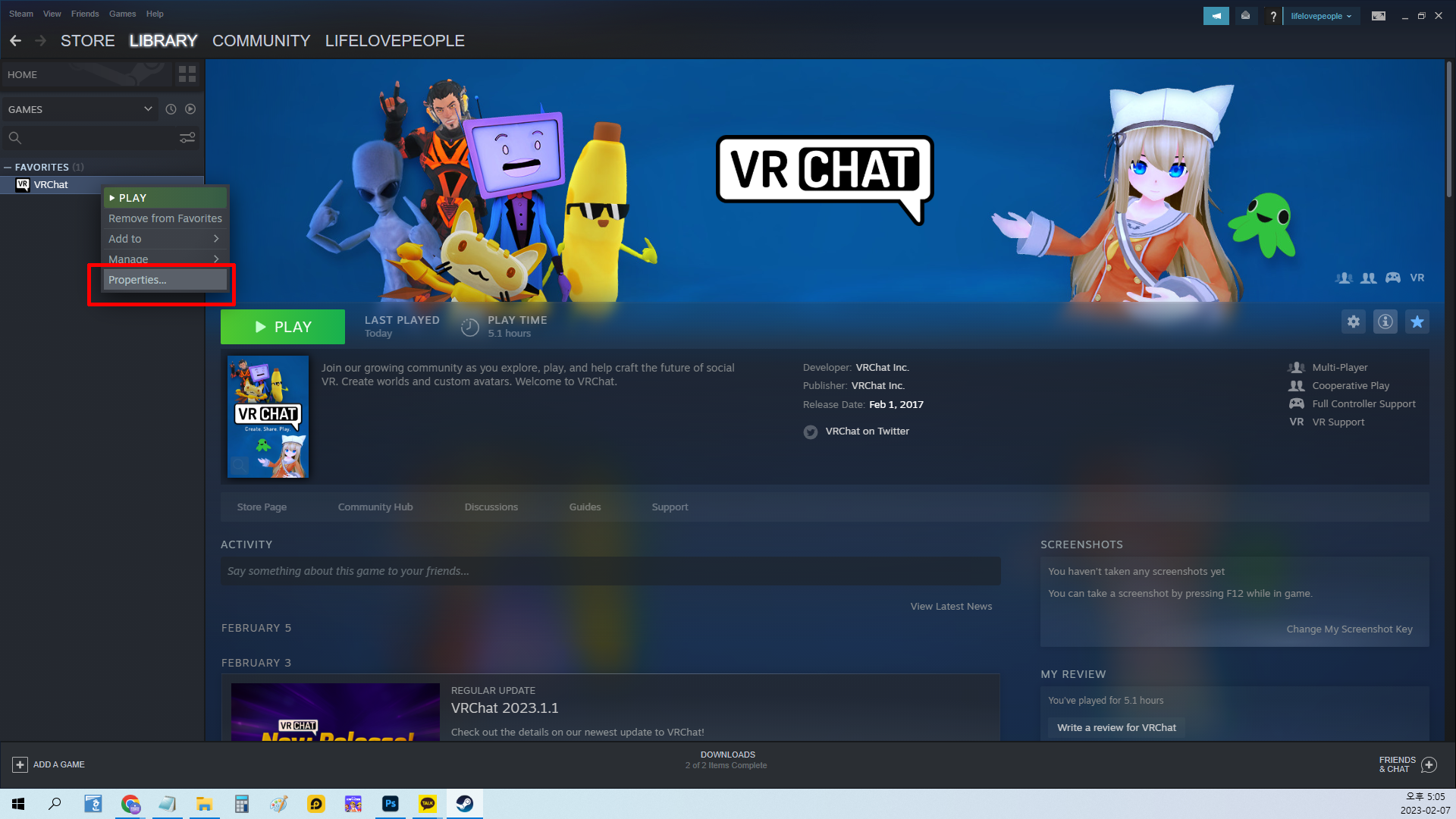The width and height of the screenshot is (1456, 819).
Task: Open the Games menu
Action: click(122, 14)
